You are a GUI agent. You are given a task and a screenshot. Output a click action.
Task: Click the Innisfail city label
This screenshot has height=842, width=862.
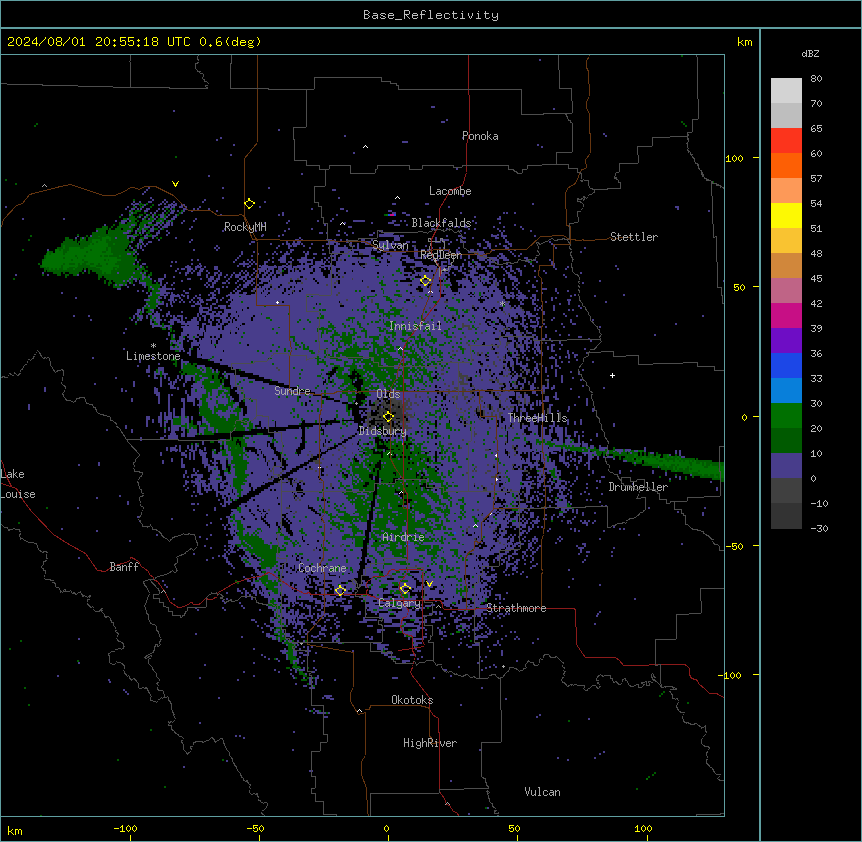(415, 326)
